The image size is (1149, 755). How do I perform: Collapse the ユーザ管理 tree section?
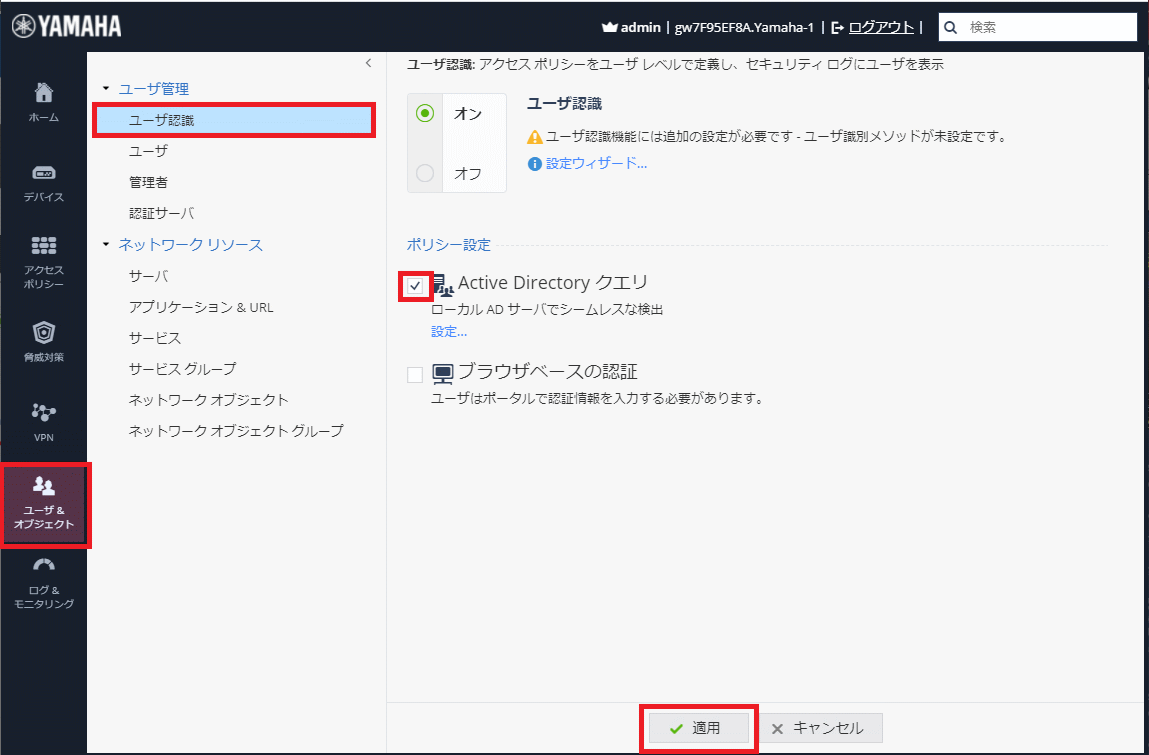coord(106,89)
